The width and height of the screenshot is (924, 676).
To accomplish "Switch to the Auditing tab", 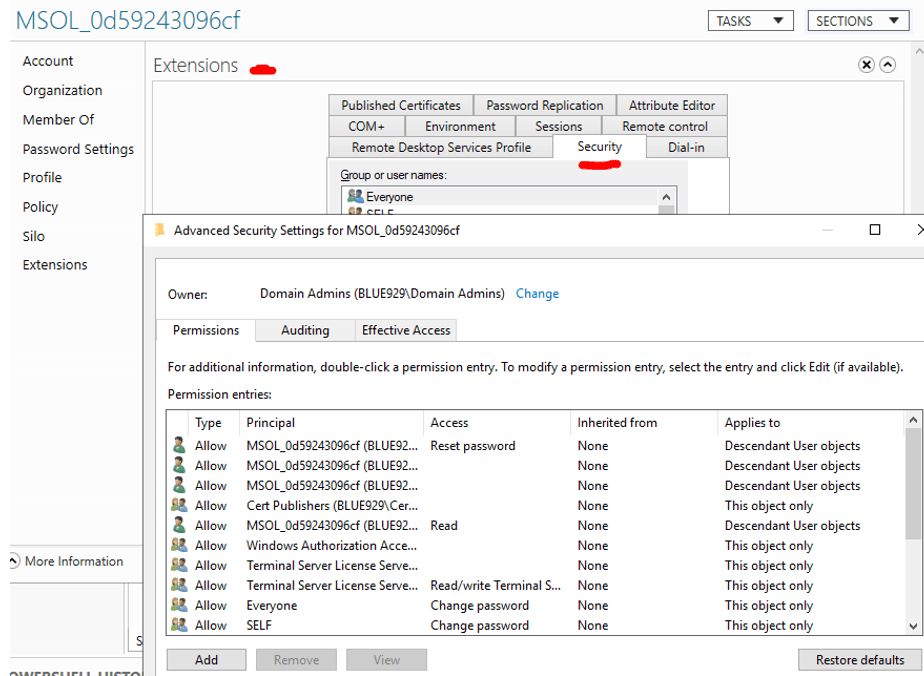I will click(305, 330).
